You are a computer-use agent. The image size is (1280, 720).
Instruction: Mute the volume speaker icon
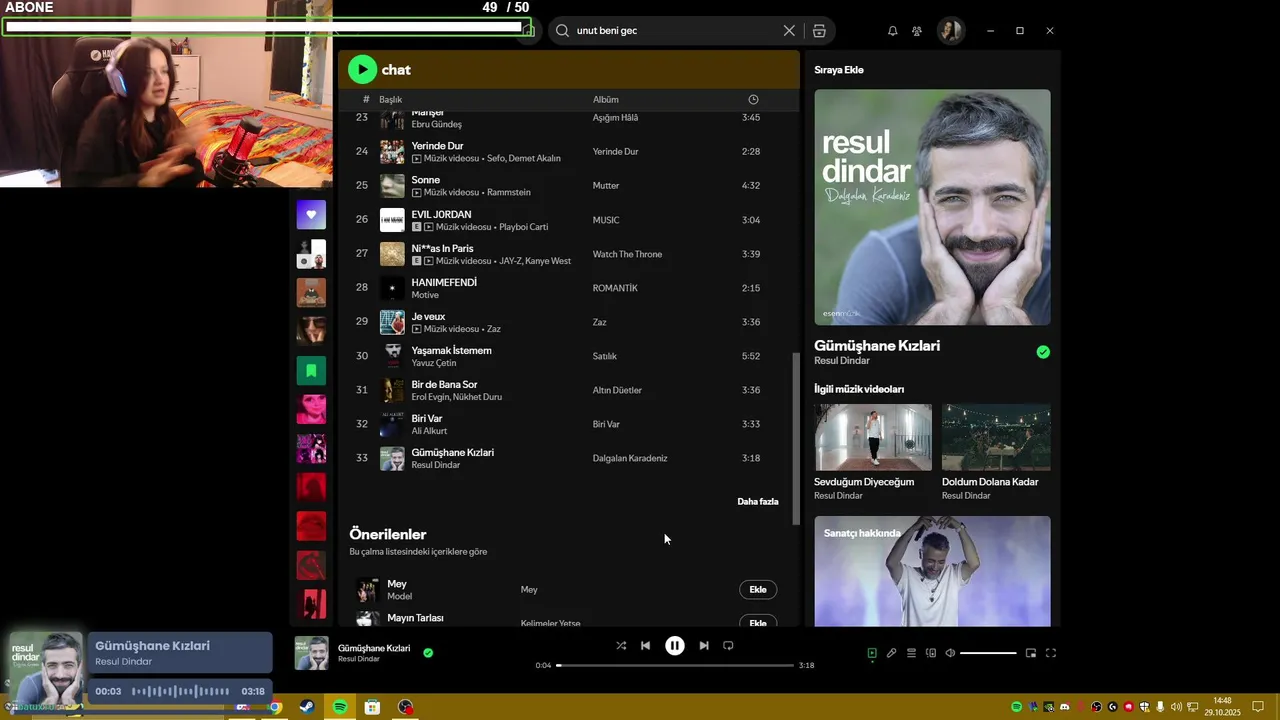pyautogui.click(x=950, y=653)
